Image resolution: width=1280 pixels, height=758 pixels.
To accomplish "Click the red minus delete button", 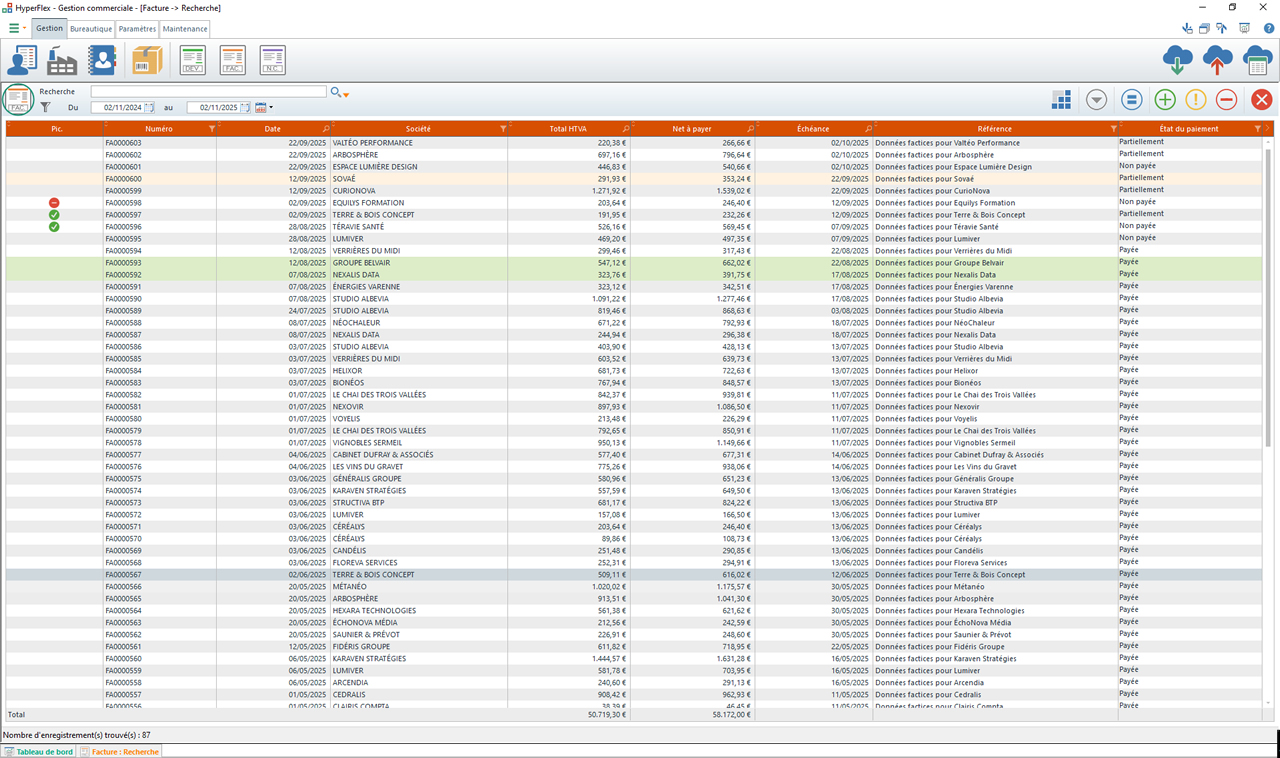I will (1226, 99).
